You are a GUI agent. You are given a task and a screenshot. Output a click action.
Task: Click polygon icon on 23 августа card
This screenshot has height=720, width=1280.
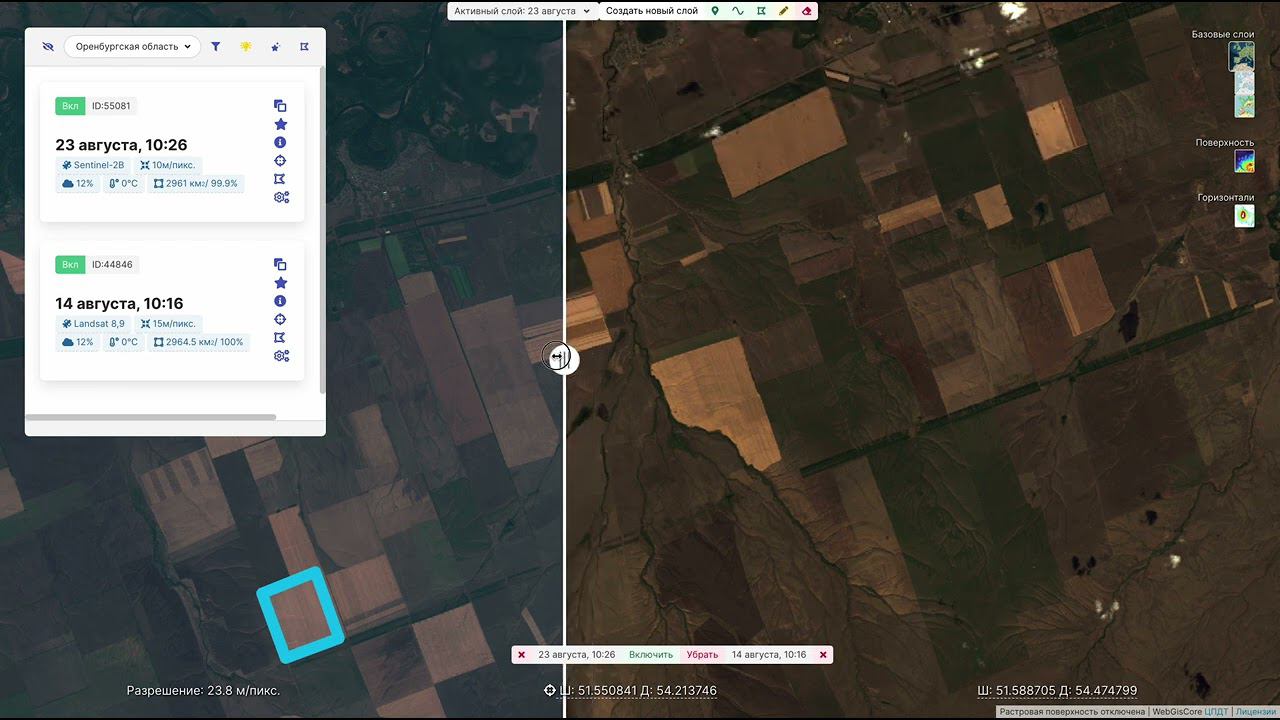click(281, 179)
